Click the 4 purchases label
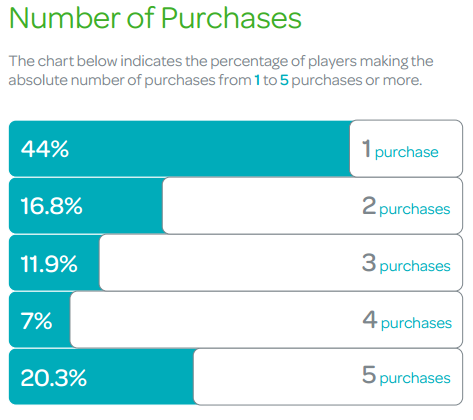 tap(407, 320)
